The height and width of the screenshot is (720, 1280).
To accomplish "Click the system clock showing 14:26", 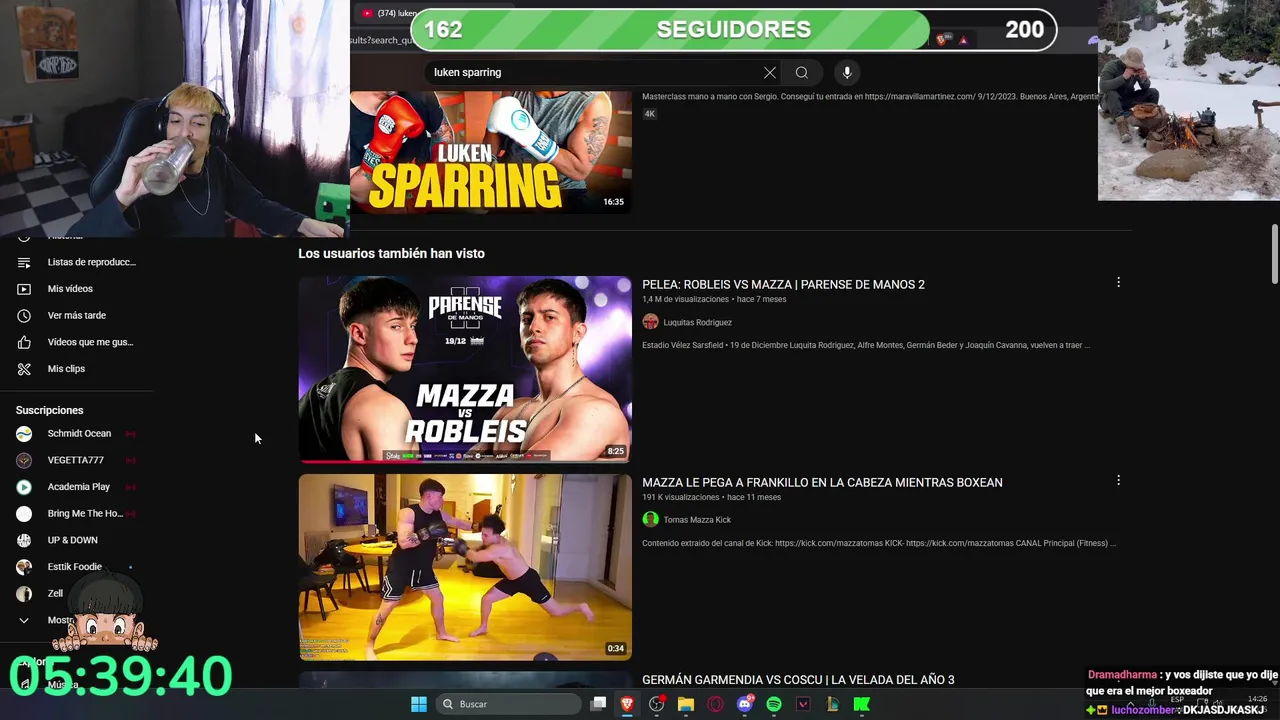I will click(1257, 699).
